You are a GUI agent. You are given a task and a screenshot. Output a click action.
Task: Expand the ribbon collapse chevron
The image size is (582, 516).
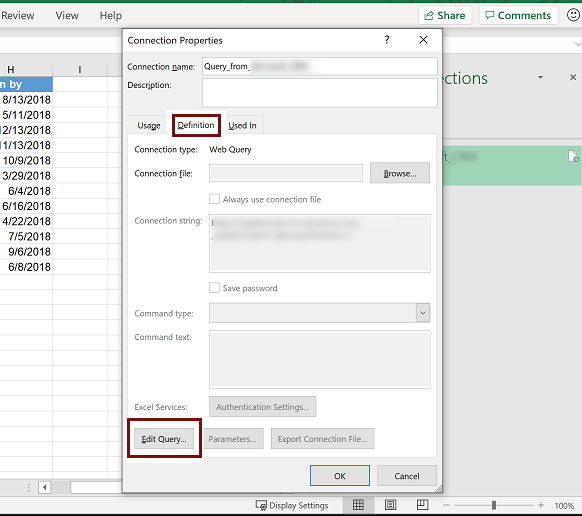tap(578, 45)
